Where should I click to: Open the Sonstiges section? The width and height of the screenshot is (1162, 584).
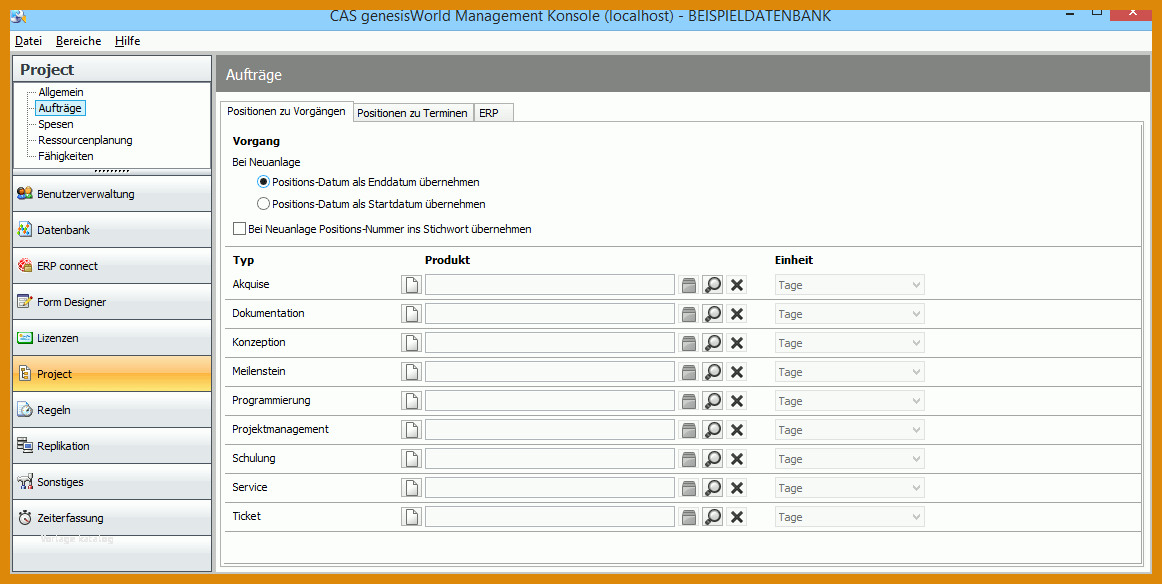tap(112, 482)
